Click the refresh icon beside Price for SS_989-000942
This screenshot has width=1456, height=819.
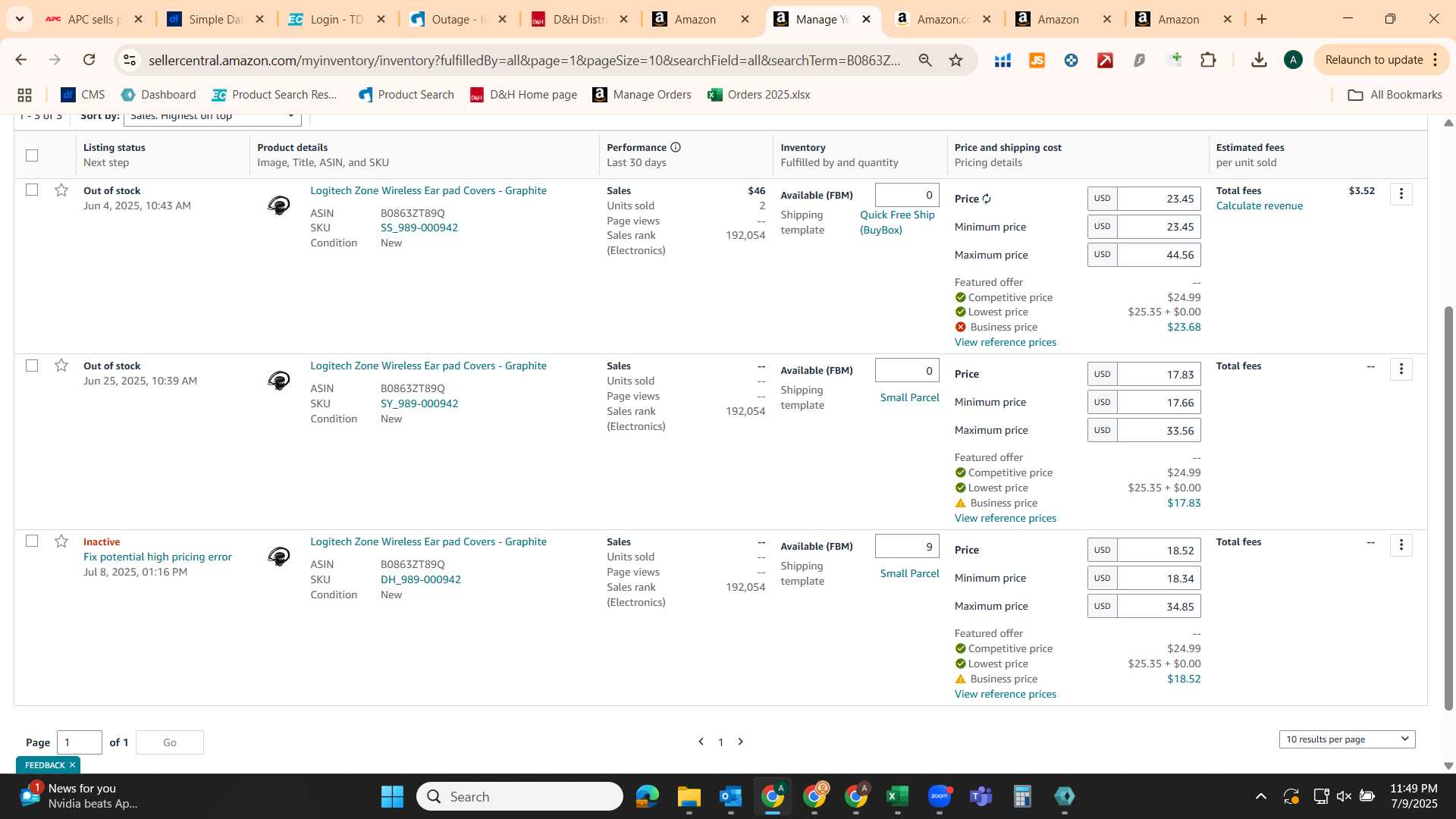987,199
